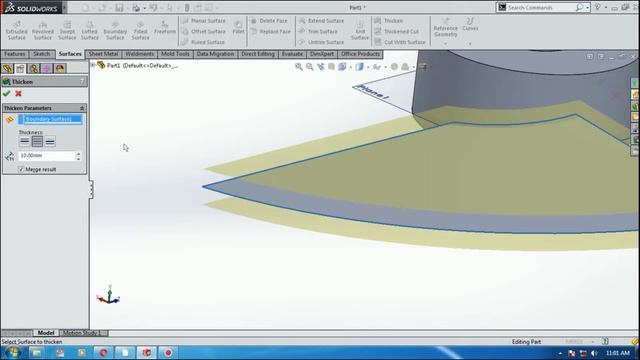640x360 pixels.
Task: Open the Boundary Surface tool
Action: click(115, 31)
